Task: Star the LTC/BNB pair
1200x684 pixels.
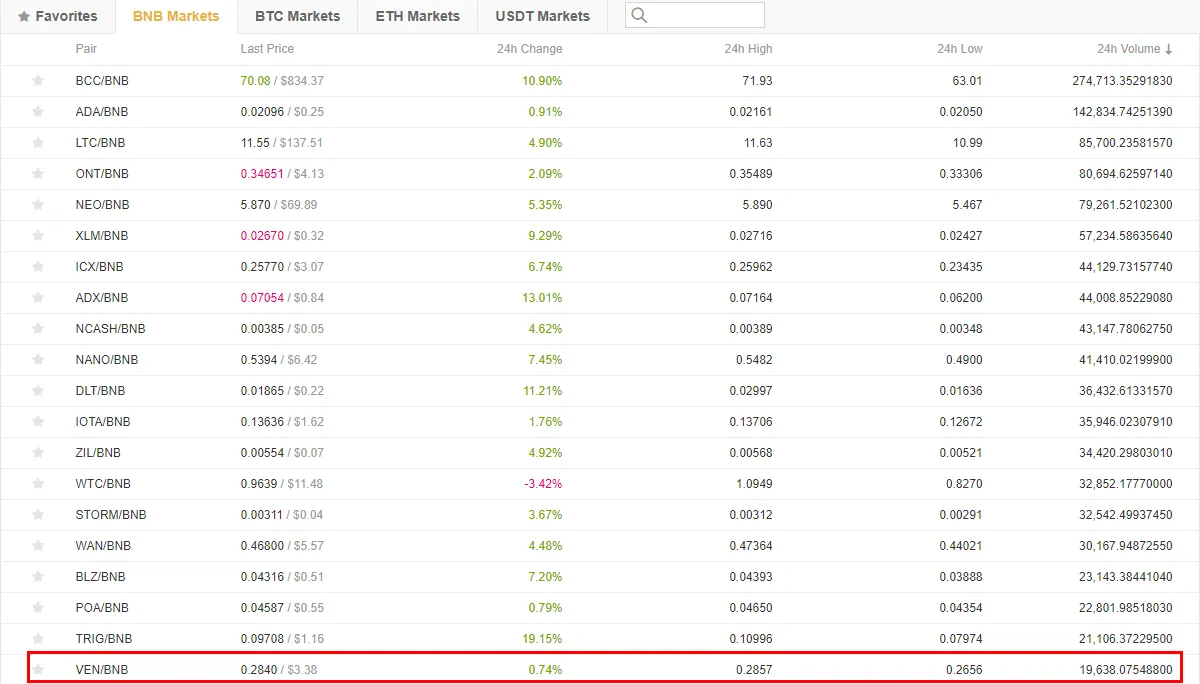Action: pos(38,143)
